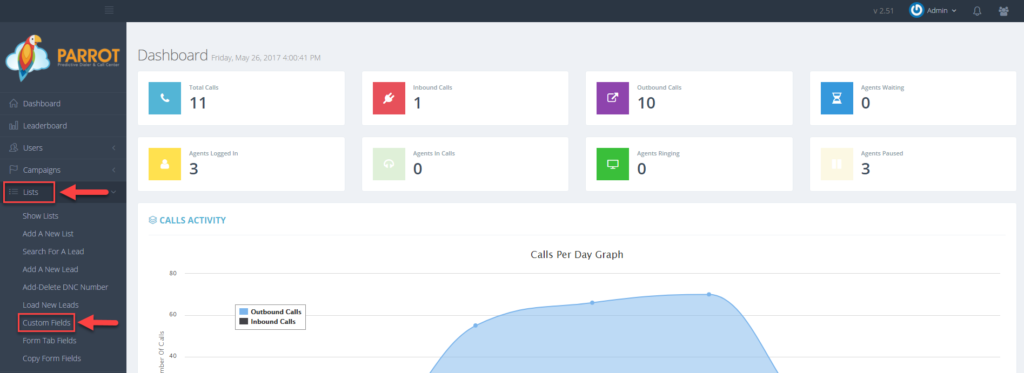Viewport: 1024px width, 373px height.
Task: Click the Total Calls phone icon
Action: pyautogui.click(x=165, y=98)
